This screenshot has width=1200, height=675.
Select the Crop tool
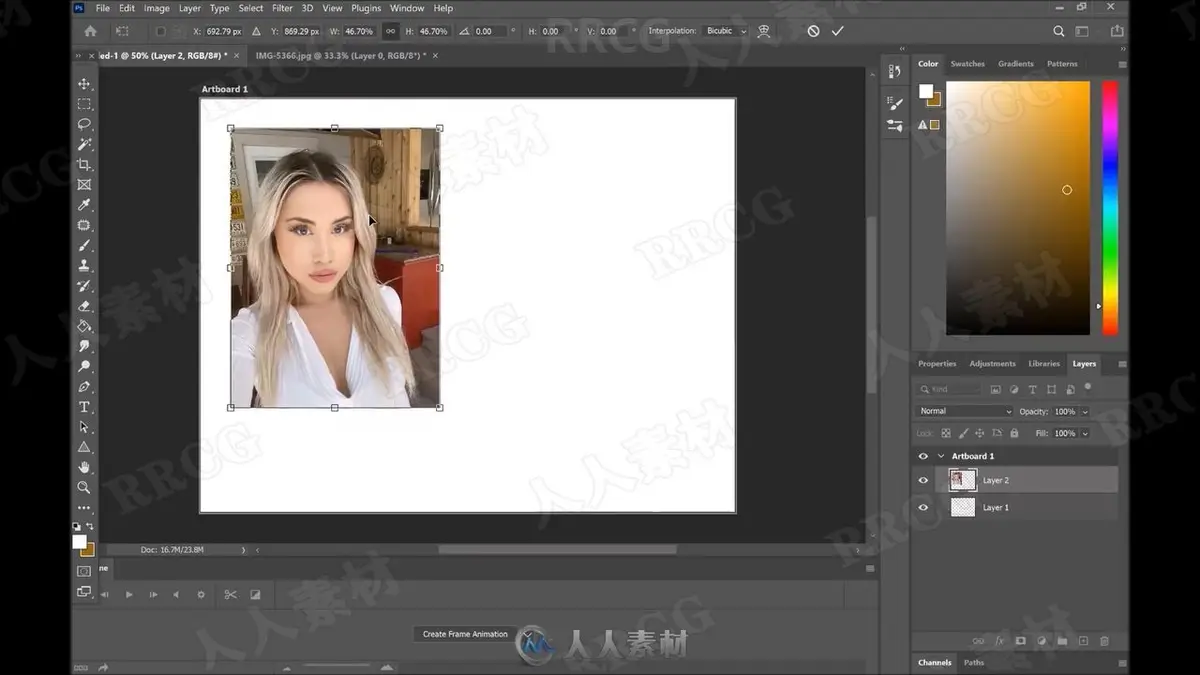click(x=84, y=164)
